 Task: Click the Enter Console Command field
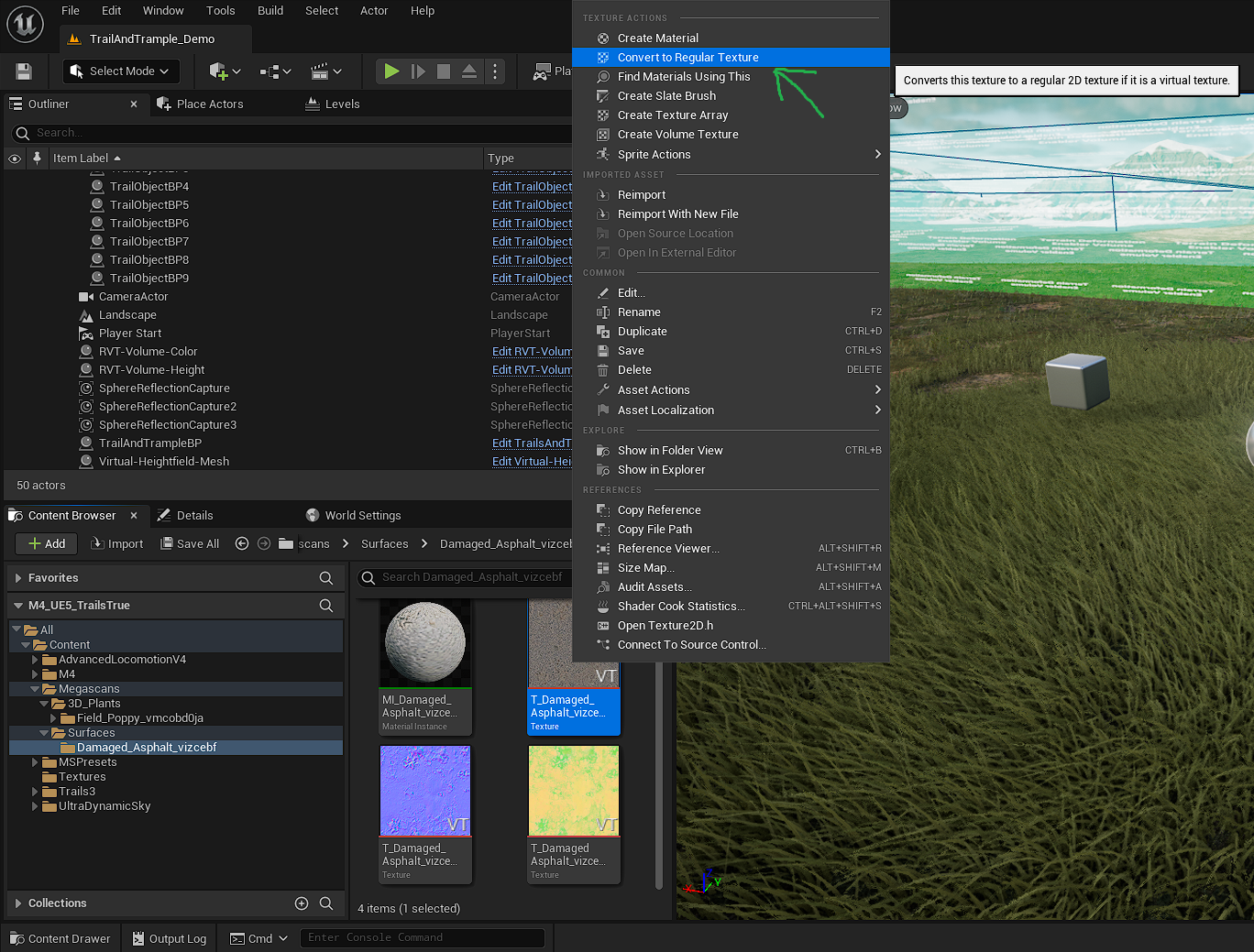[x=423, y=937]
